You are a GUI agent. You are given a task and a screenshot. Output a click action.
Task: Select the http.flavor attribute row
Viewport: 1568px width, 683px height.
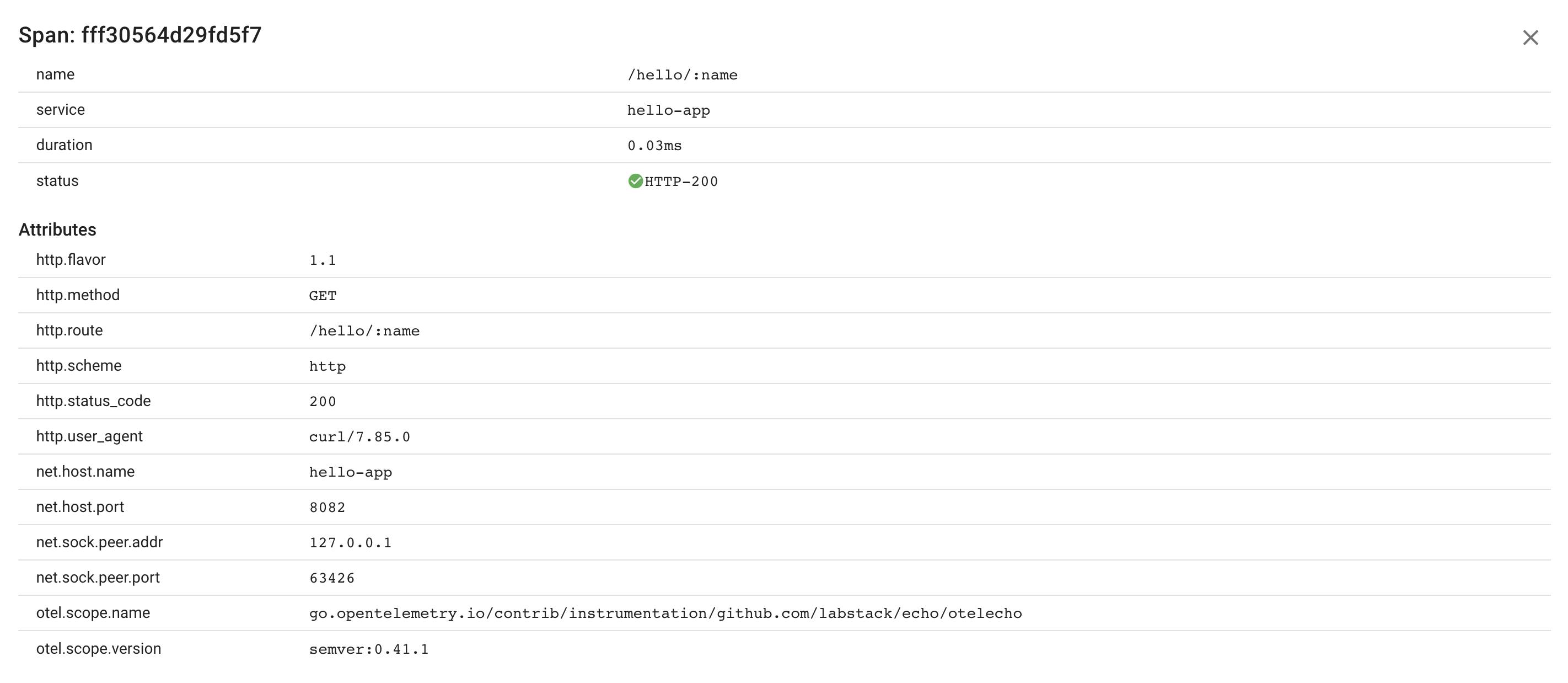[x=784, y=260]
